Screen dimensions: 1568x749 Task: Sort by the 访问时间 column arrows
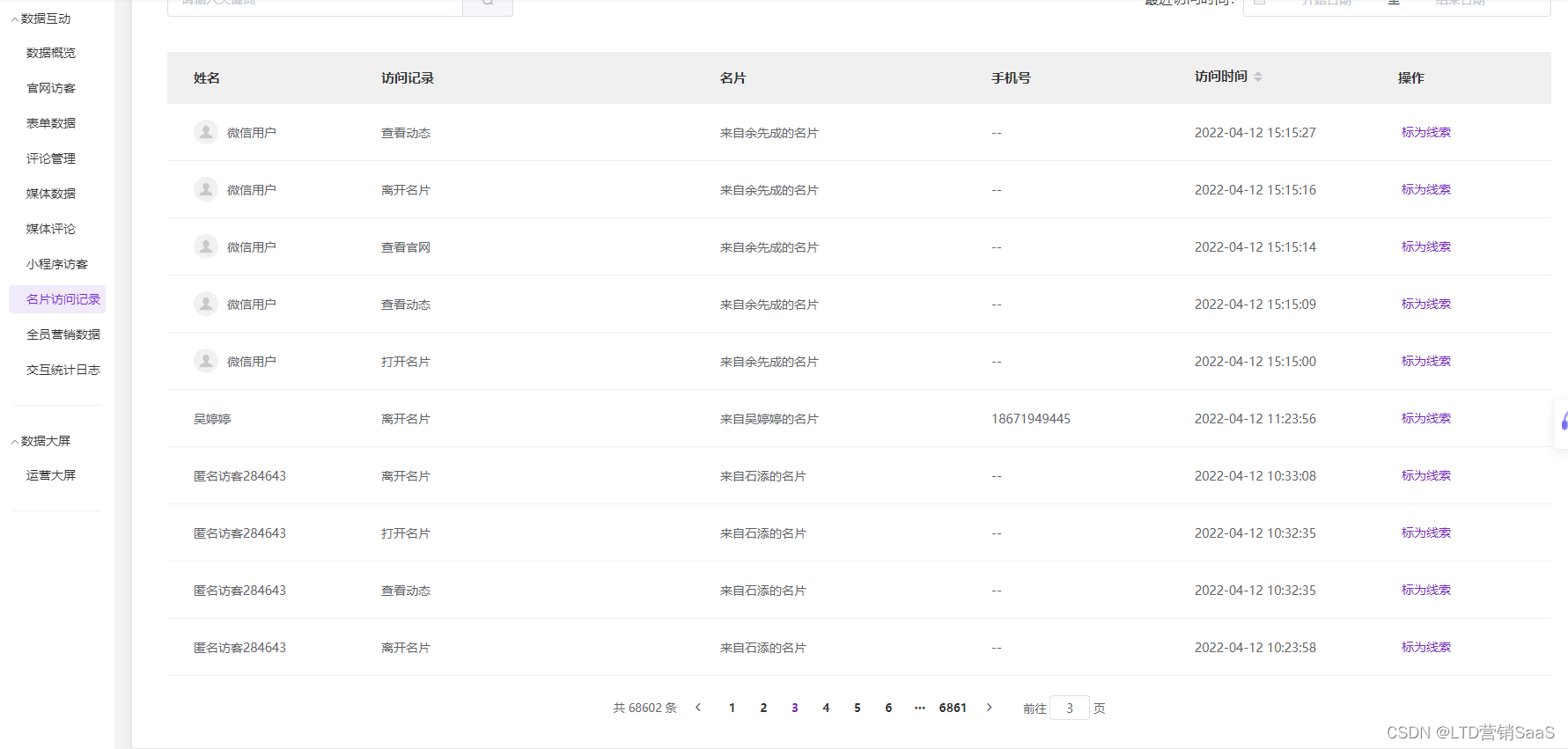pyautogui.click(x=1258, y=77)
